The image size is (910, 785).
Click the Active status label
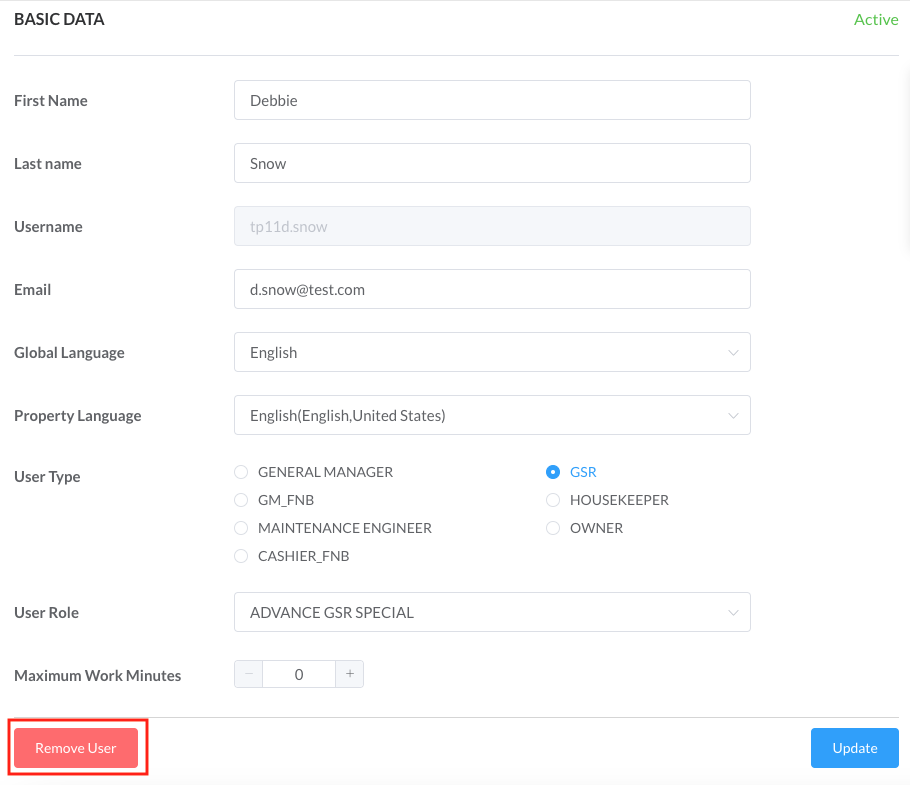876,19
